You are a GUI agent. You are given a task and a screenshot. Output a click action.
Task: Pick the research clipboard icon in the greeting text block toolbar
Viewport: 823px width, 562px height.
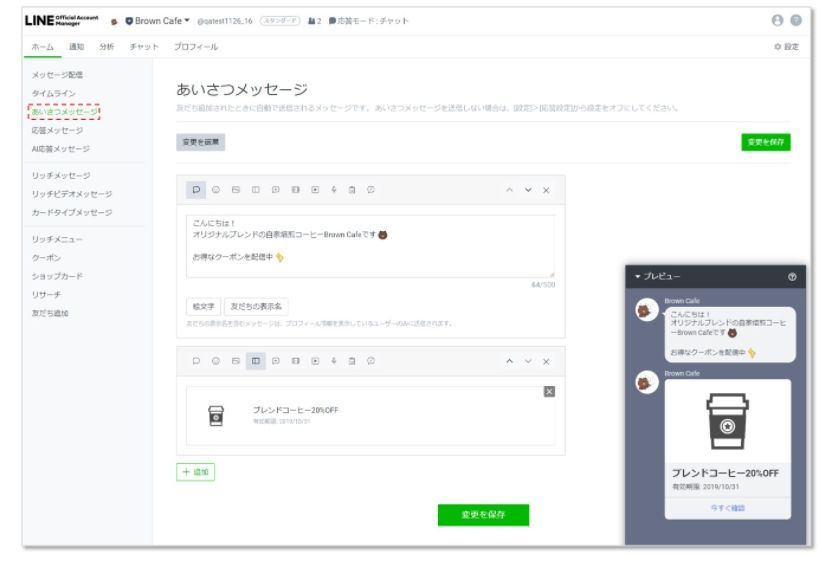click(x=352, y=190)
